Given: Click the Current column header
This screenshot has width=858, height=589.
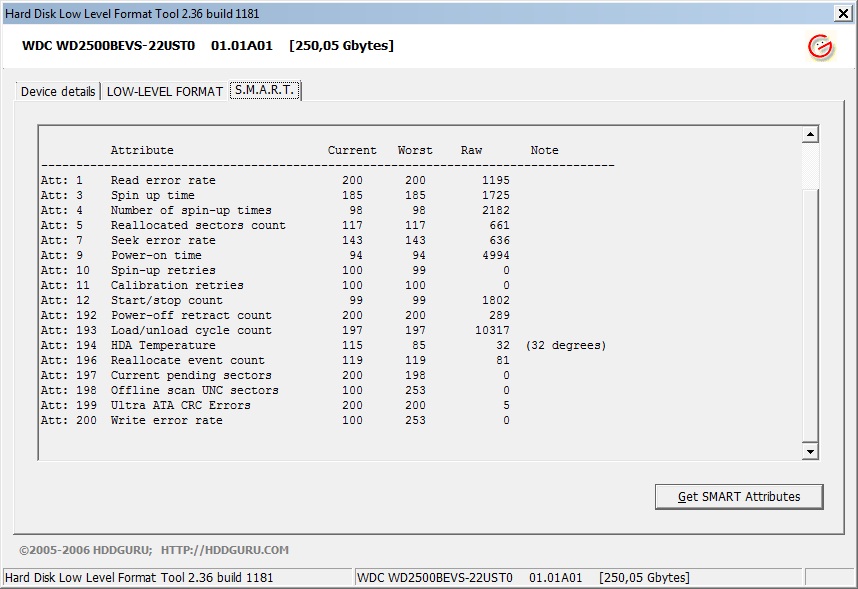Looking at the screenshot, I should pos(352,150).
